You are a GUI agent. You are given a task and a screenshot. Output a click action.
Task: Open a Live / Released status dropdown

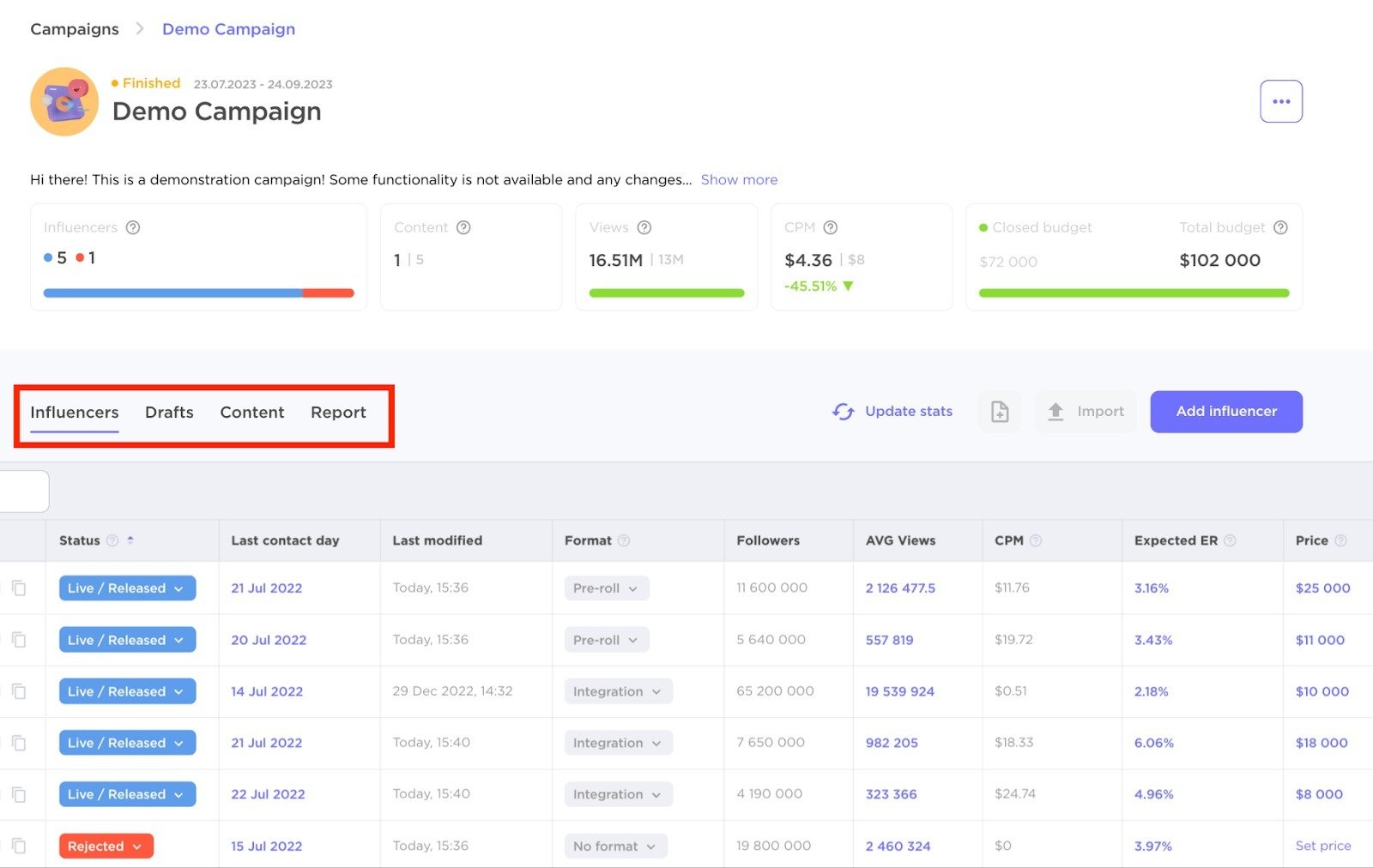(126, 588)
